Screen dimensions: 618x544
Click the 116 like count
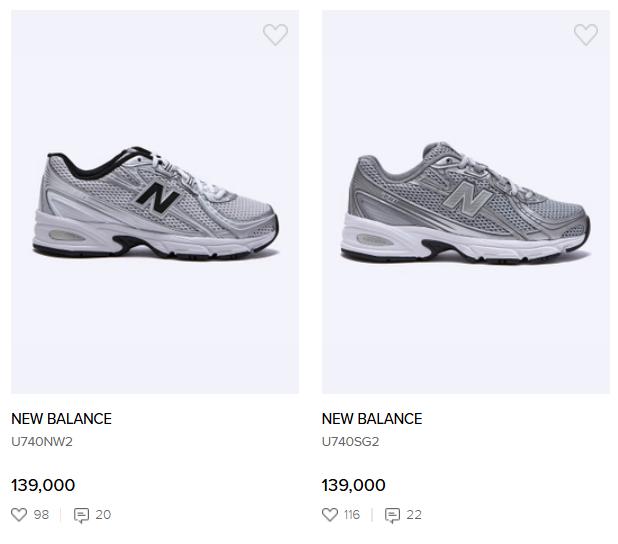(351, 515)
